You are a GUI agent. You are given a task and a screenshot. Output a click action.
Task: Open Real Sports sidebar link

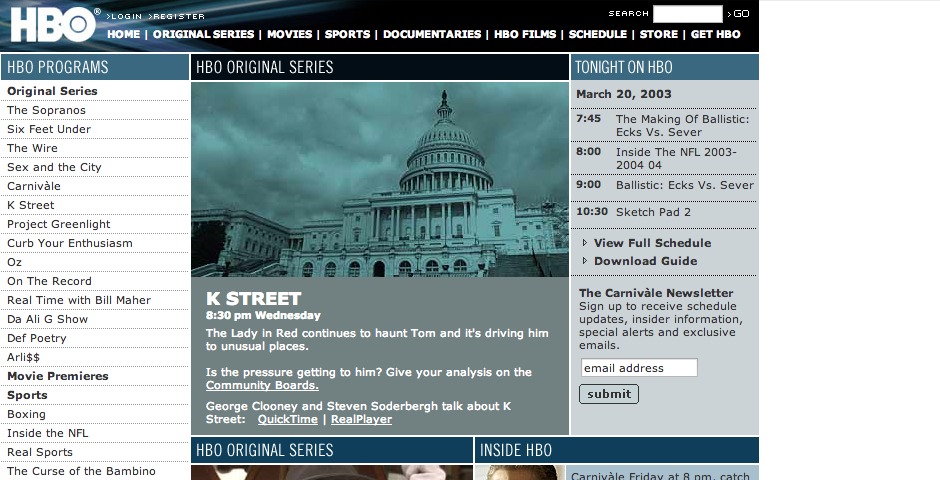tap(40, 452)
